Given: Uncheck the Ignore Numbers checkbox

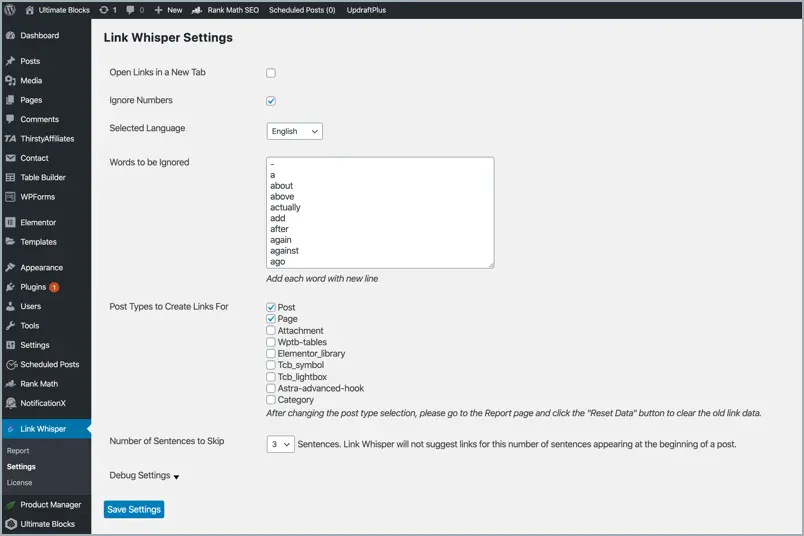Looking at the screenshot, I should tap(271, 101).
